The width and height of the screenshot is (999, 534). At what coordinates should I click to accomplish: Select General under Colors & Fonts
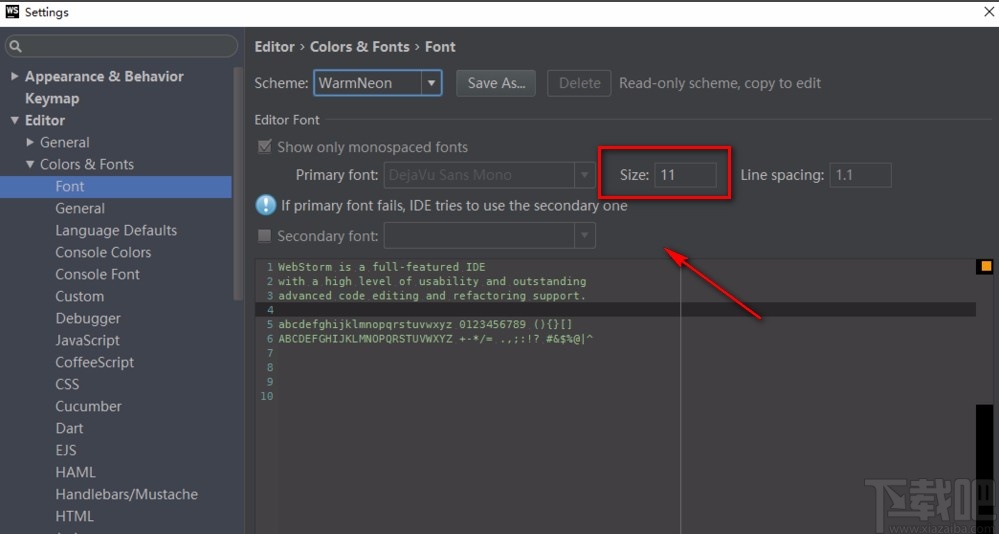tap(80, 208)
